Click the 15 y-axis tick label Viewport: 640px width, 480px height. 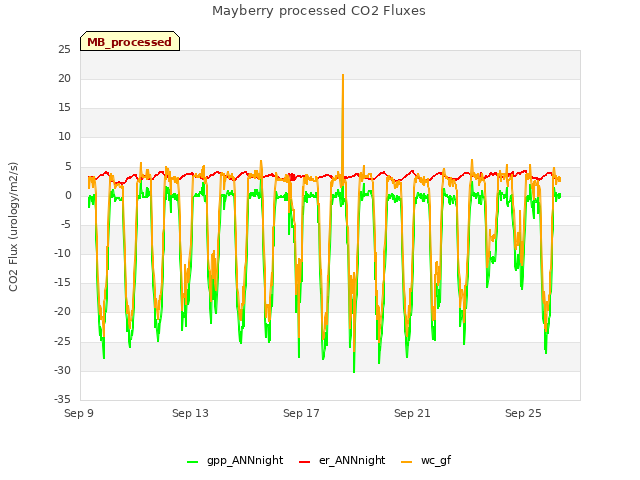pyautogui.click(x=64, y=108)
